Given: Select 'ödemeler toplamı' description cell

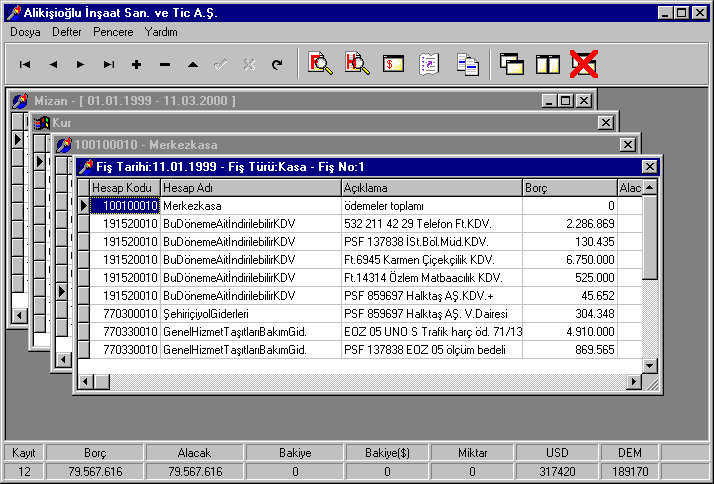Looking at the screenshot, I should click(x=432, y=206).
